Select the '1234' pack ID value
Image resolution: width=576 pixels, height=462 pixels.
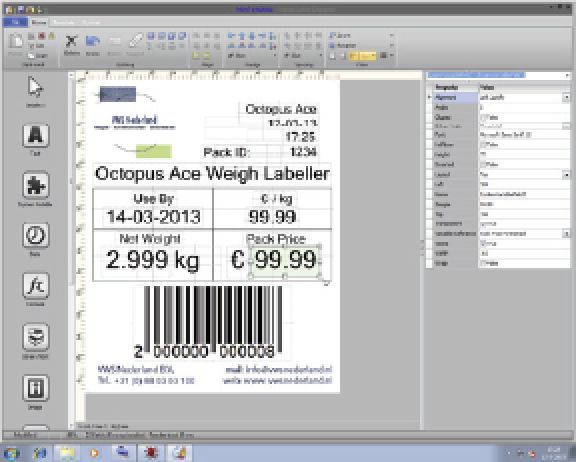(303, 152)
